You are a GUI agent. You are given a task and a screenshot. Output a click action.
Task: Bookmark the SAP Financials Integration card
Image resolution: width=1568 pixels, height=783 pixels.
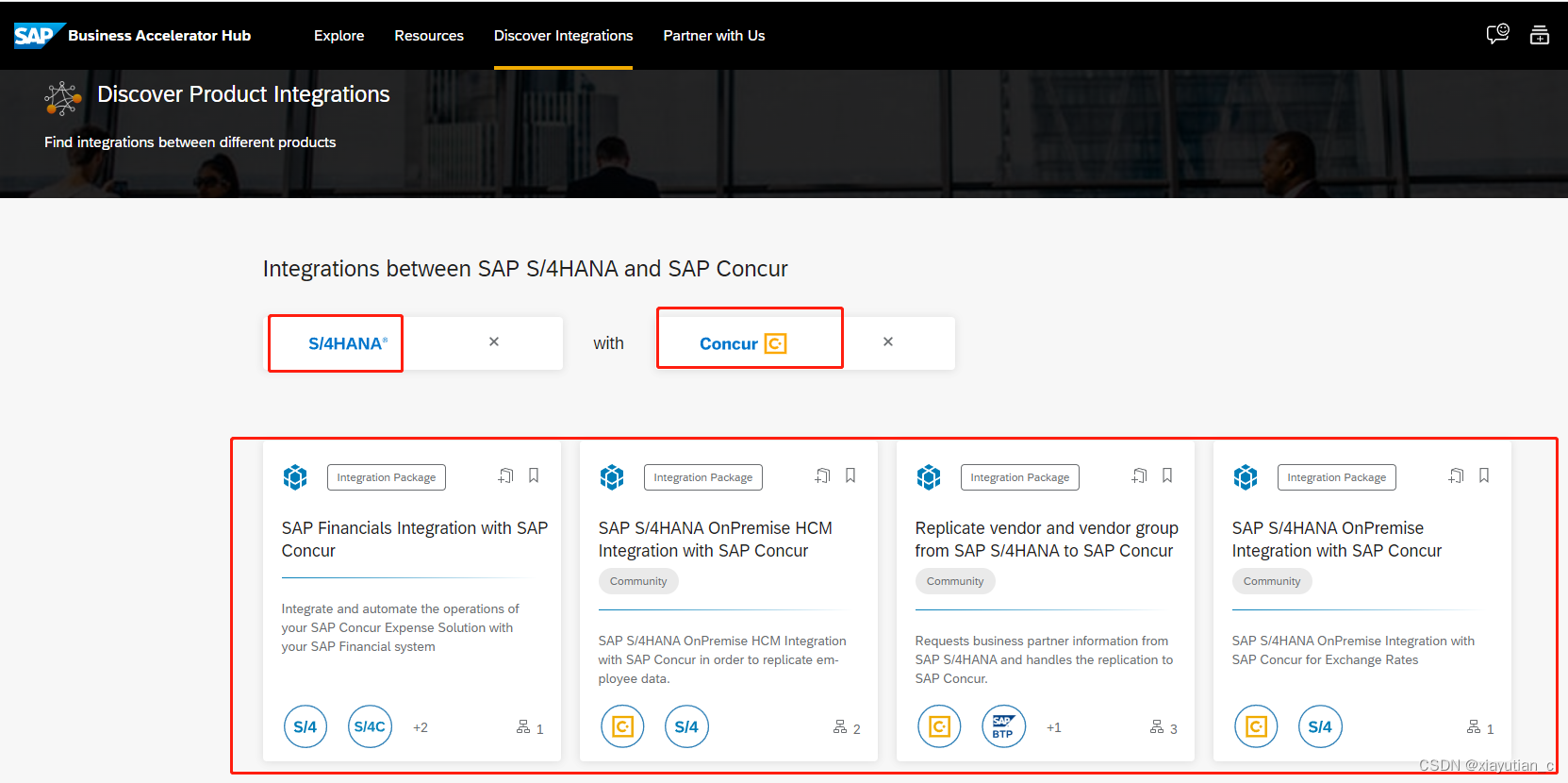(x=534, y=475)
